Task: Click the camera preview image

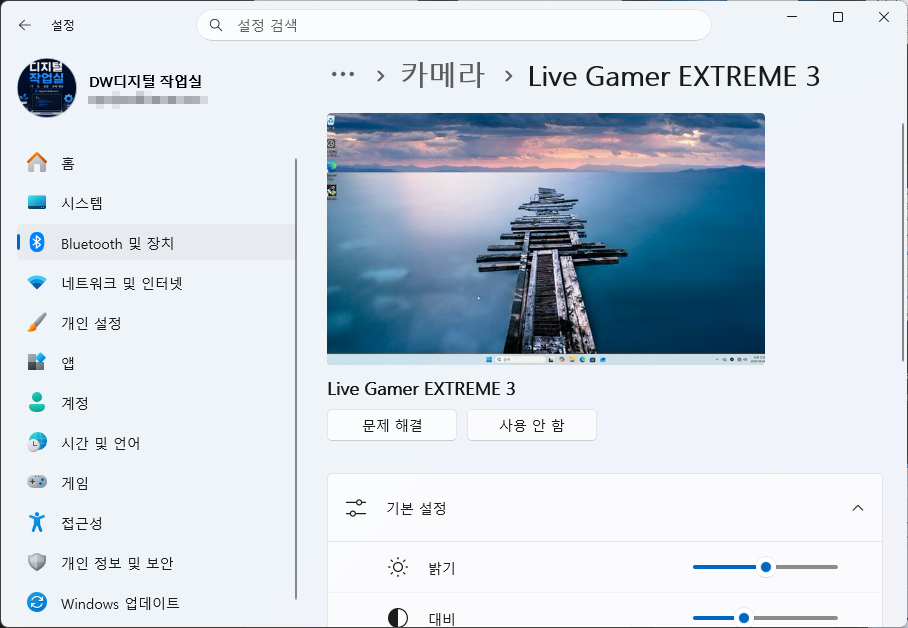Action: pyautogui.click(x=545, y=239)
